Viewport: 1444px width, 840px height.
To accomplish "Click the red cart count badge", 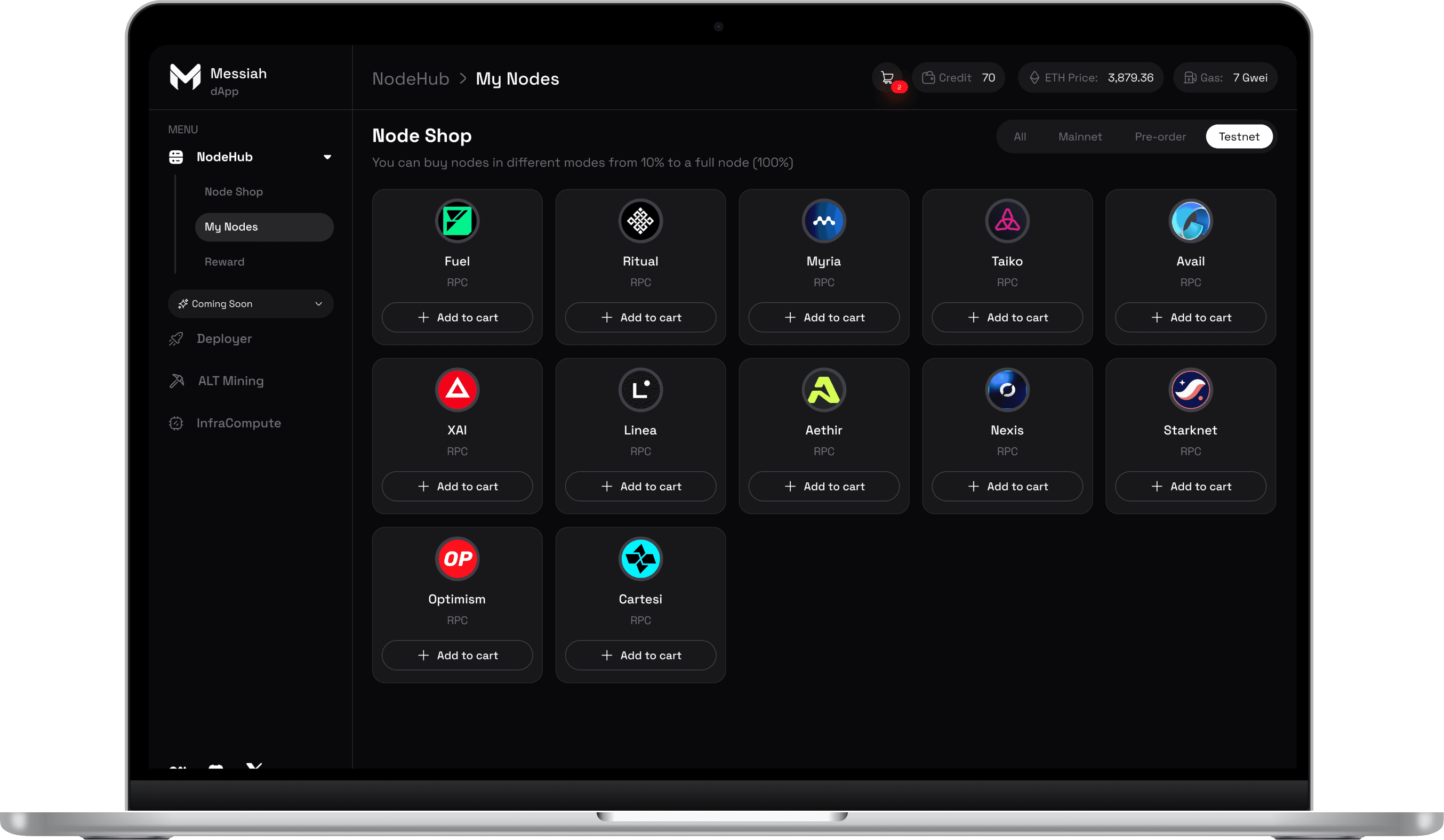I will coord(899,87).
